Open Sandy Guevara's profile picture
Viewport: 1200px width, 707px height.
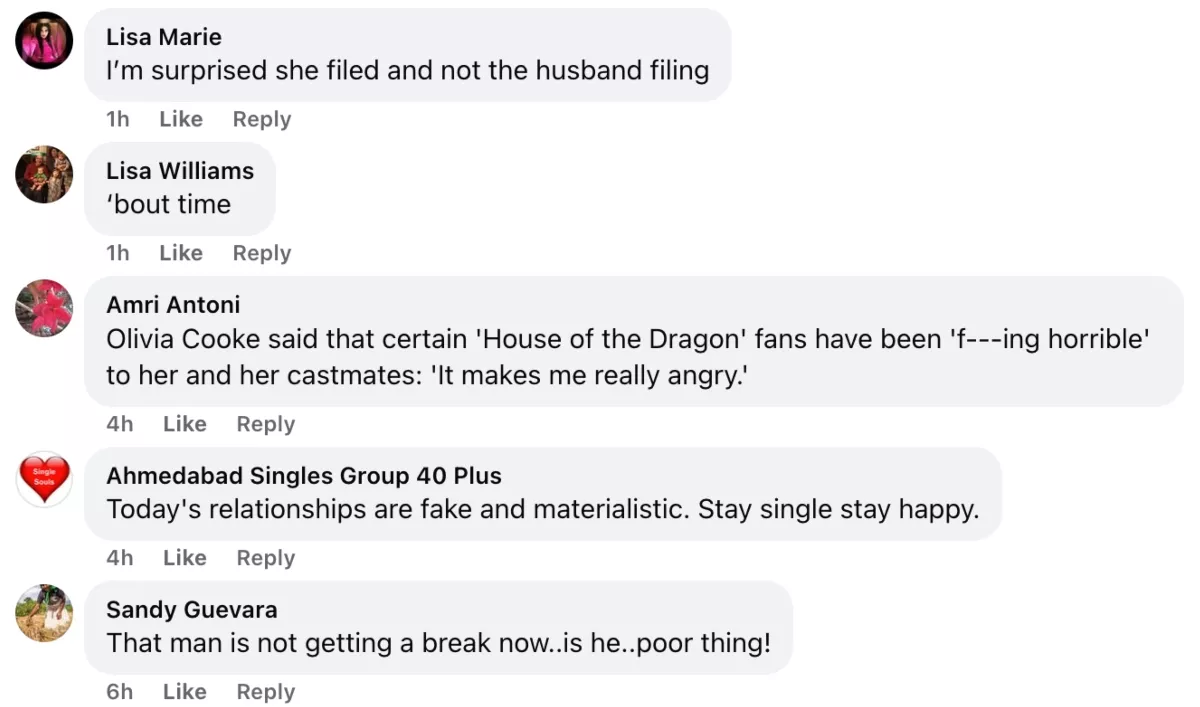[x=45, y=612]
